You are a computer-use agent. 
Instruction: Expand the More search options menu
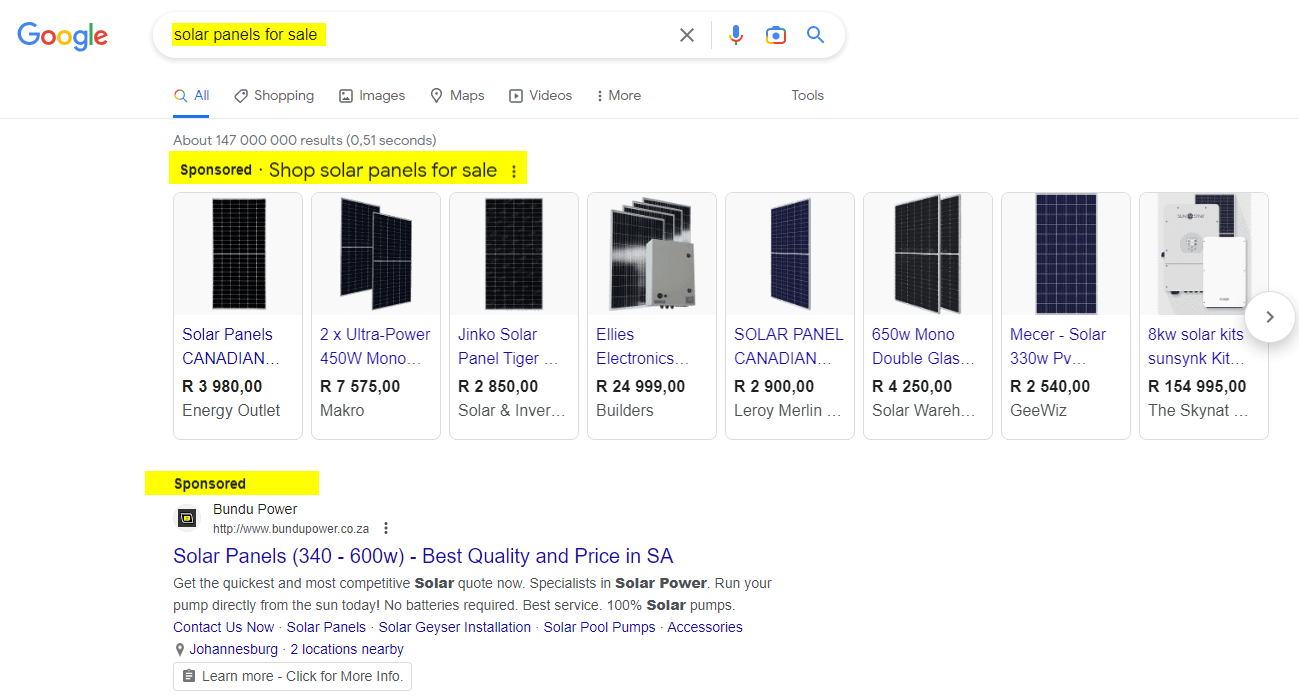[618, 96]
